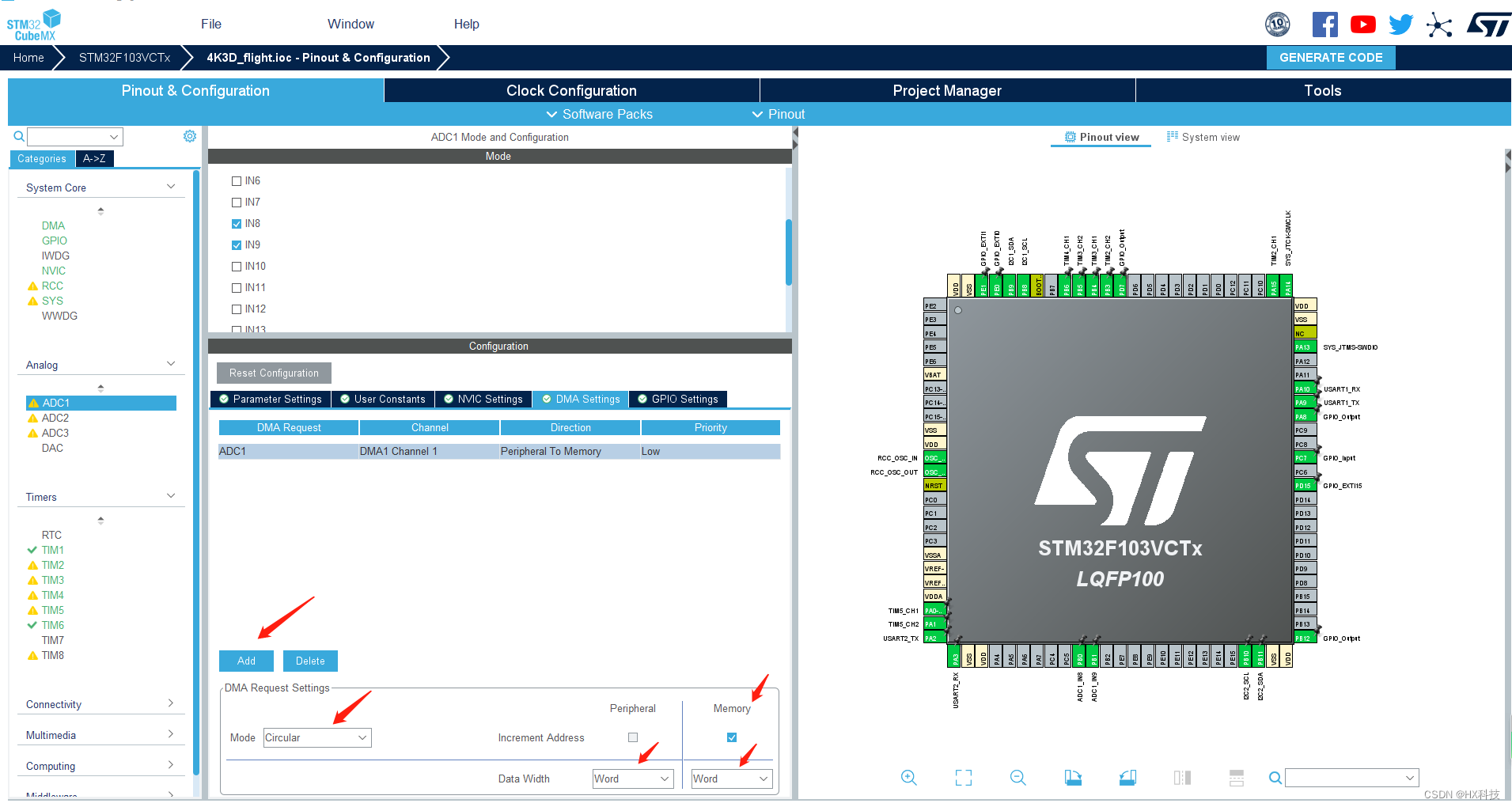The image size is (1512, 807).
Task: Rotate the chip counter-clockwise
Action: (1127, 778)
